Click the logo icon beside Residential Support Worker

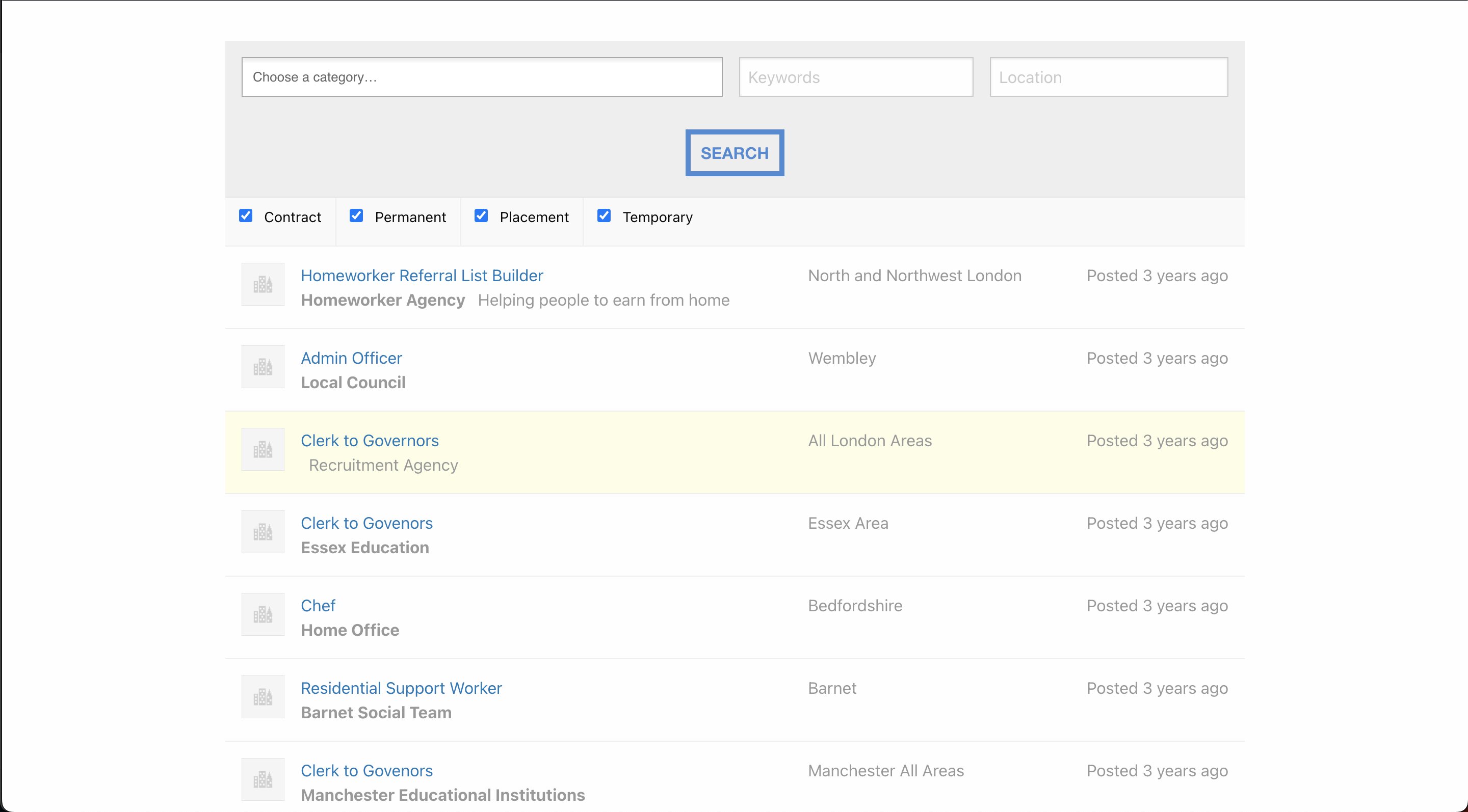click(x=263, y=697)
